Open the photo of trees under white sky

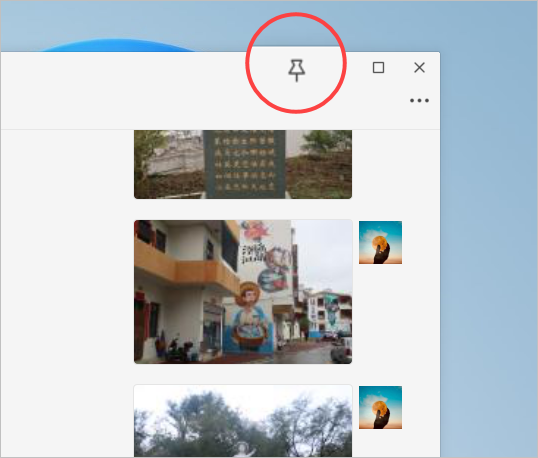point(243,421)
